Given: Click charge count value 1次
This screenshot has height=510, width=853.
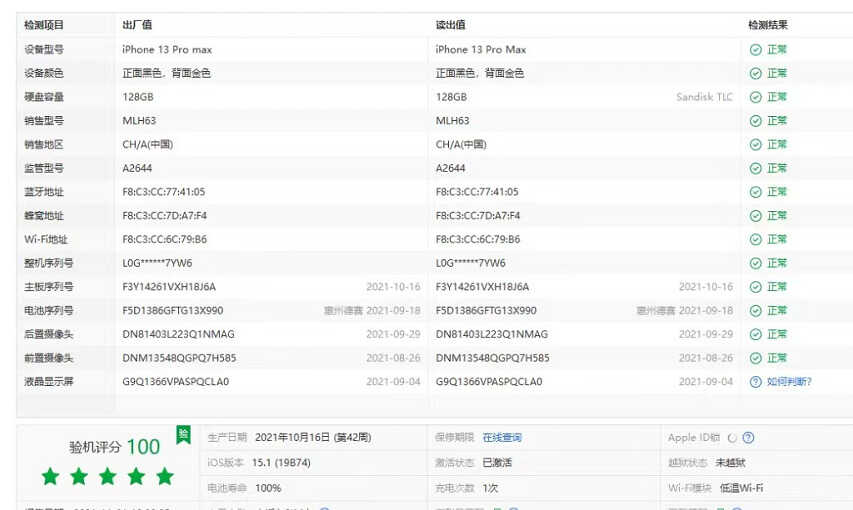Looking at the screenshot, I should click(490, 488).
